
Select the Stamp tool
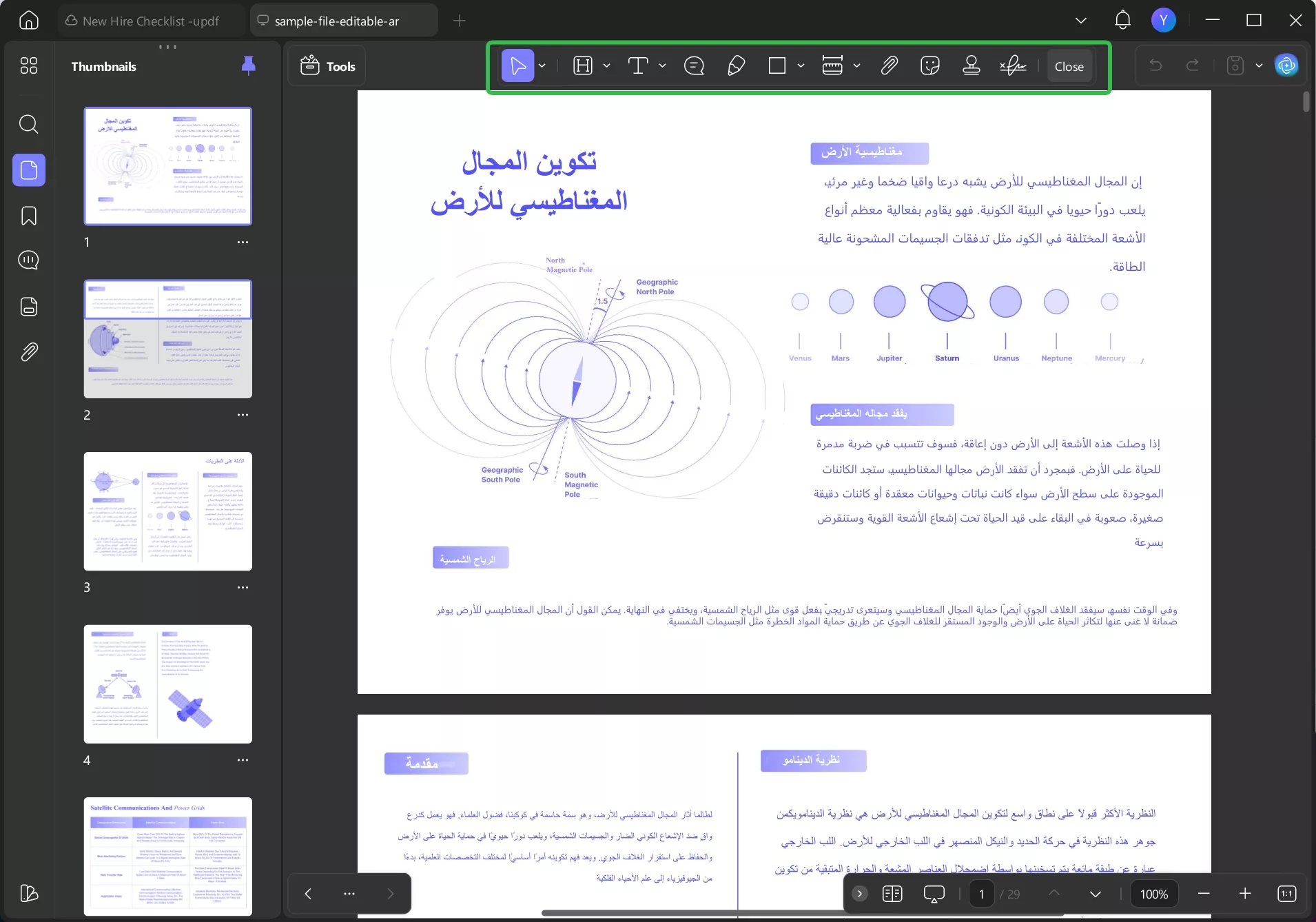[970, 65]
